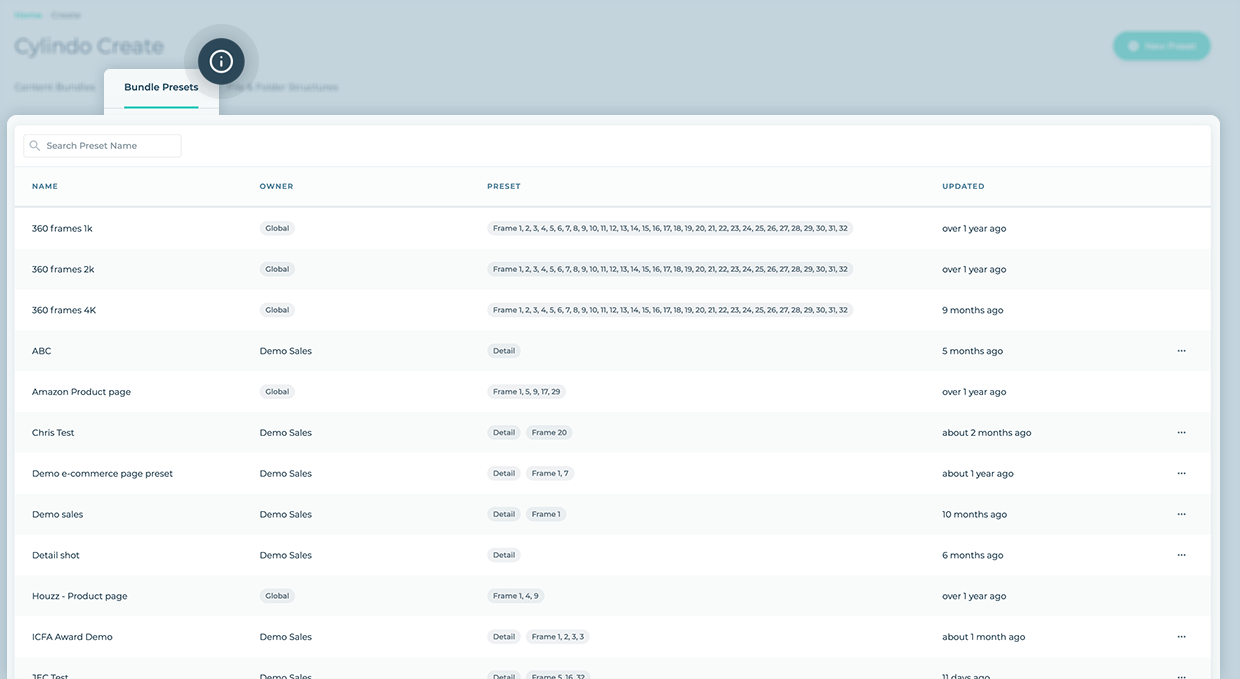Click the New Preset button
1240x679 pixels.
click(1161, 46)
